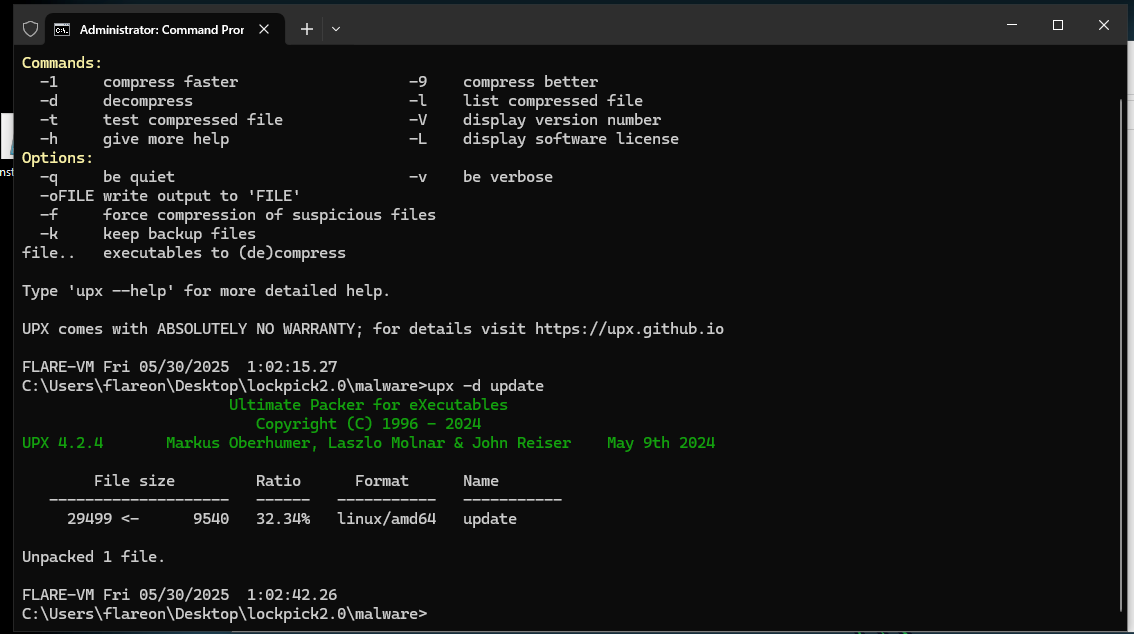Click '-k keep backup files' line

pyautogui.click(x=148, y=234)
